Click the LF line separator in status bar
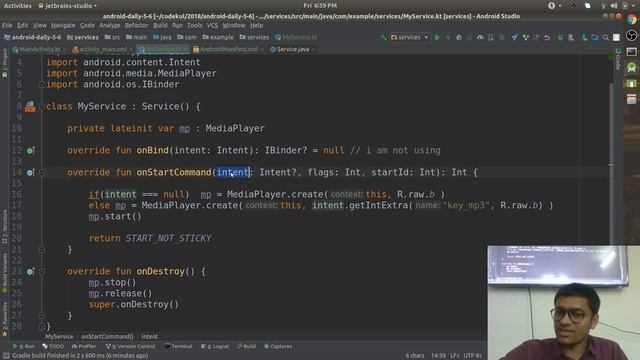 tap(454, 356)
